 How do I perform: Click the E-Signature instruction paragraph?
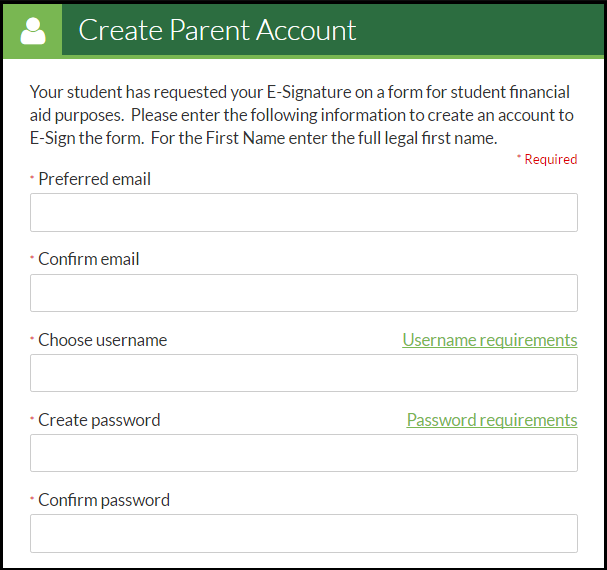tap(300, 114)
